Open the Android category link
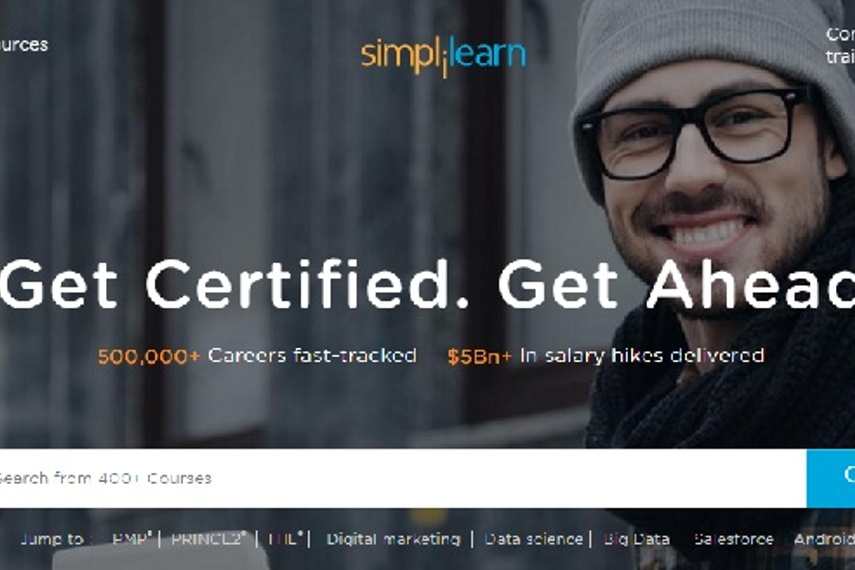Screen dimensions: 855x570 824,539
